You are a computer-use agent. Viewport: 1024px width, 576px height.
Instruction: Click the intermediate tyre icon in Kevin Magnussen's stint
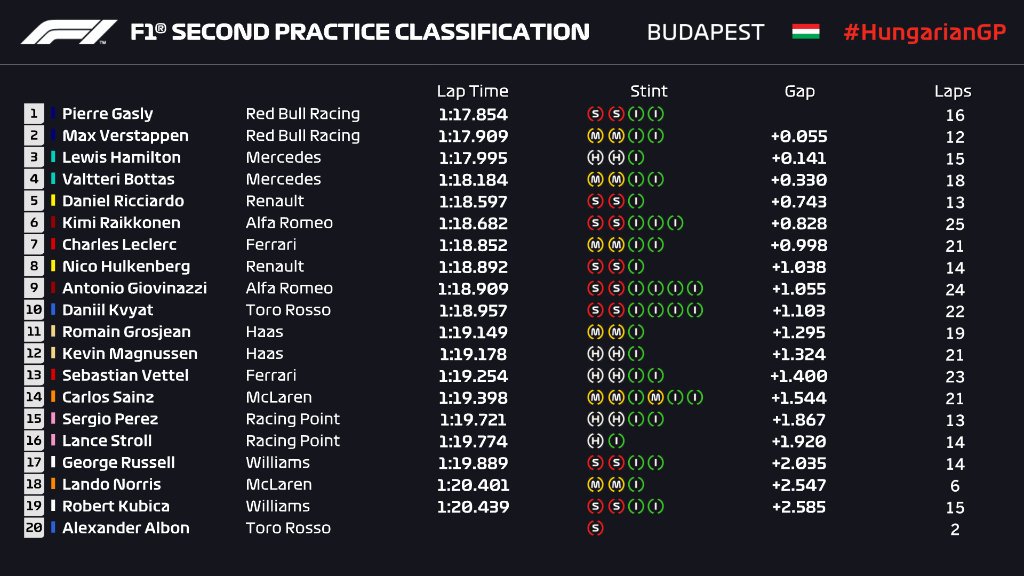637,354
